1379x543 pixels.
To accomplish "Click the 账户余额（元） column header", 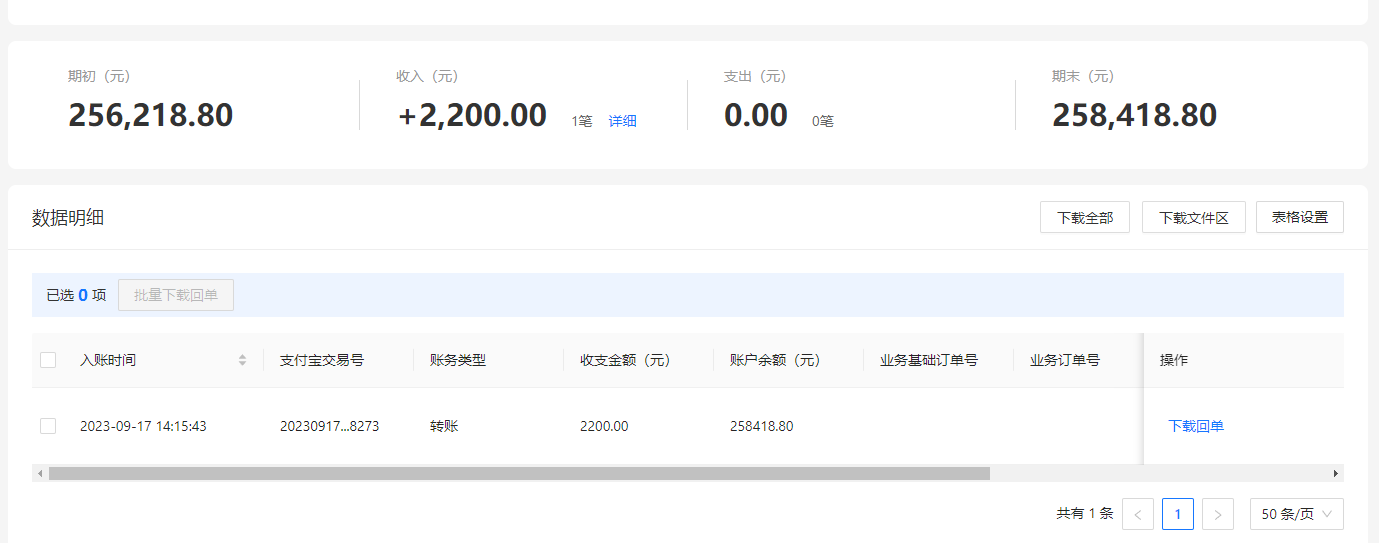I will 775,360.
